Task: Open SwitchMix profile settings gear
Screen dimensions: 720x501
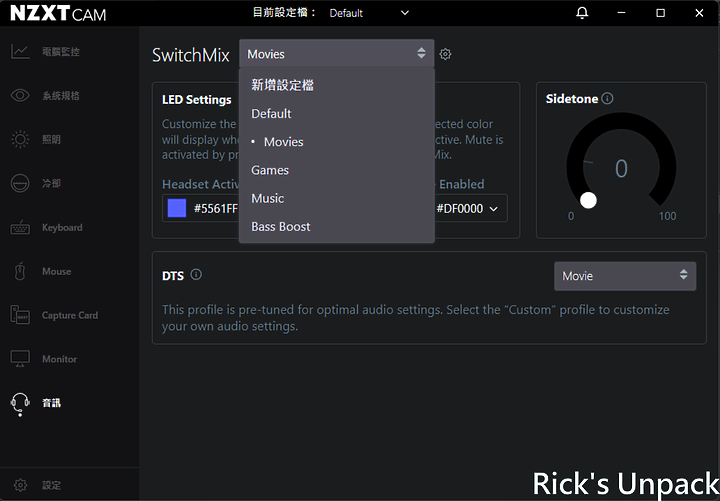Action: [445, 54]
